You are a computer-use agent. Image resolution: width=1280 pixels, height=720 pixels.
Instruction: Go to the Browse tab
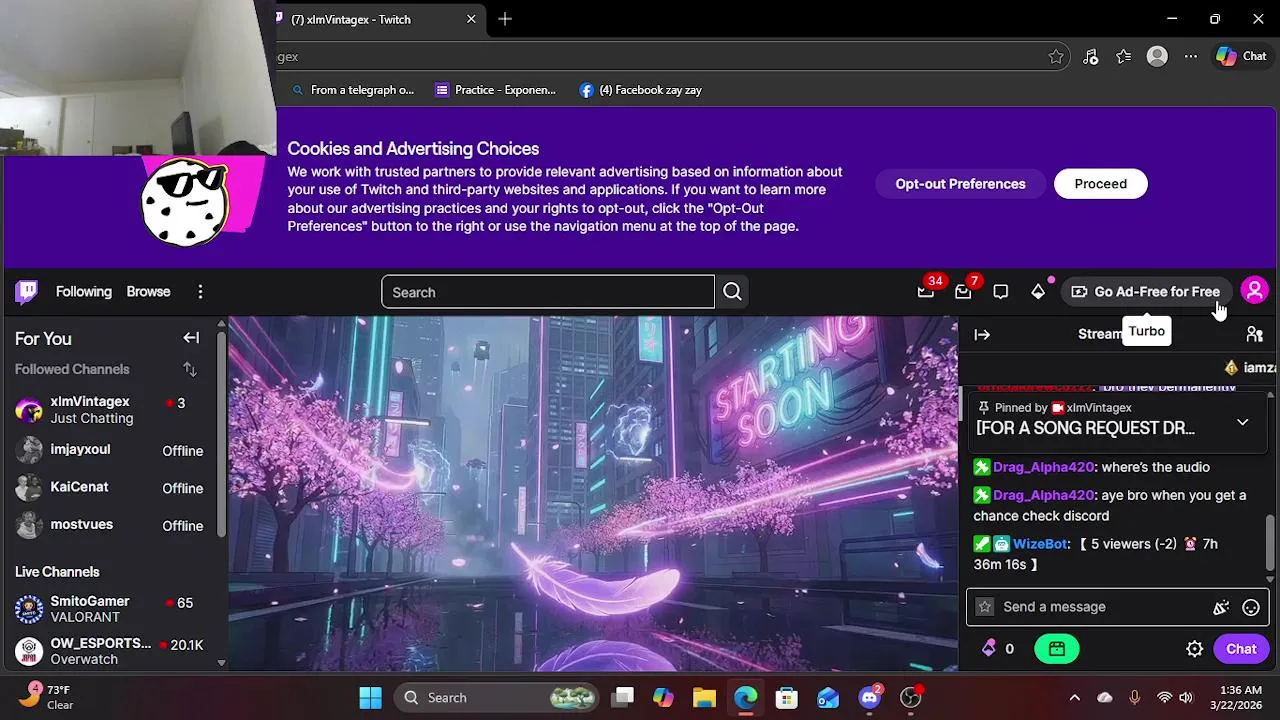(148, 292)
